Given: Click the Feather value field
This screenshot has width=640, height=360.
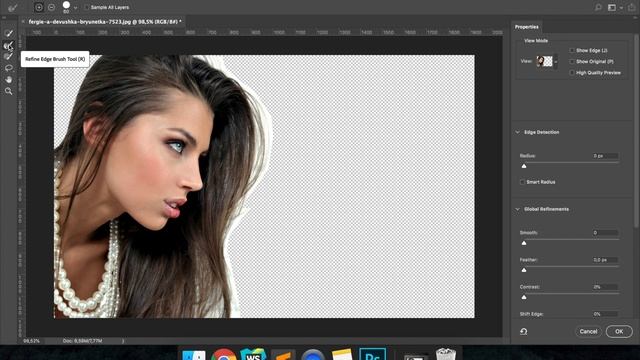Looking at the screenshot, I should coord(605,260).
